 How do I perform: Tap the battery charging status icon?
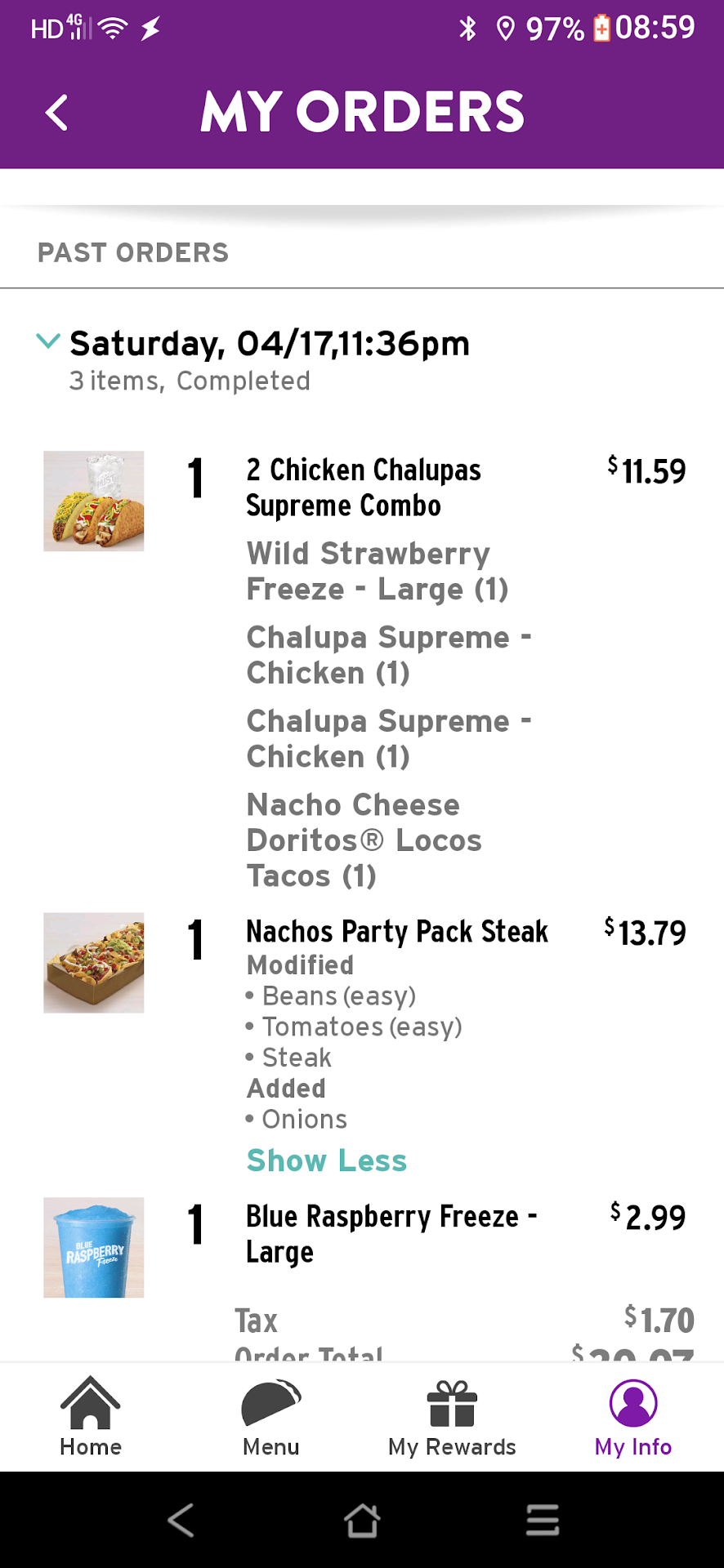[x=601, y=29]
